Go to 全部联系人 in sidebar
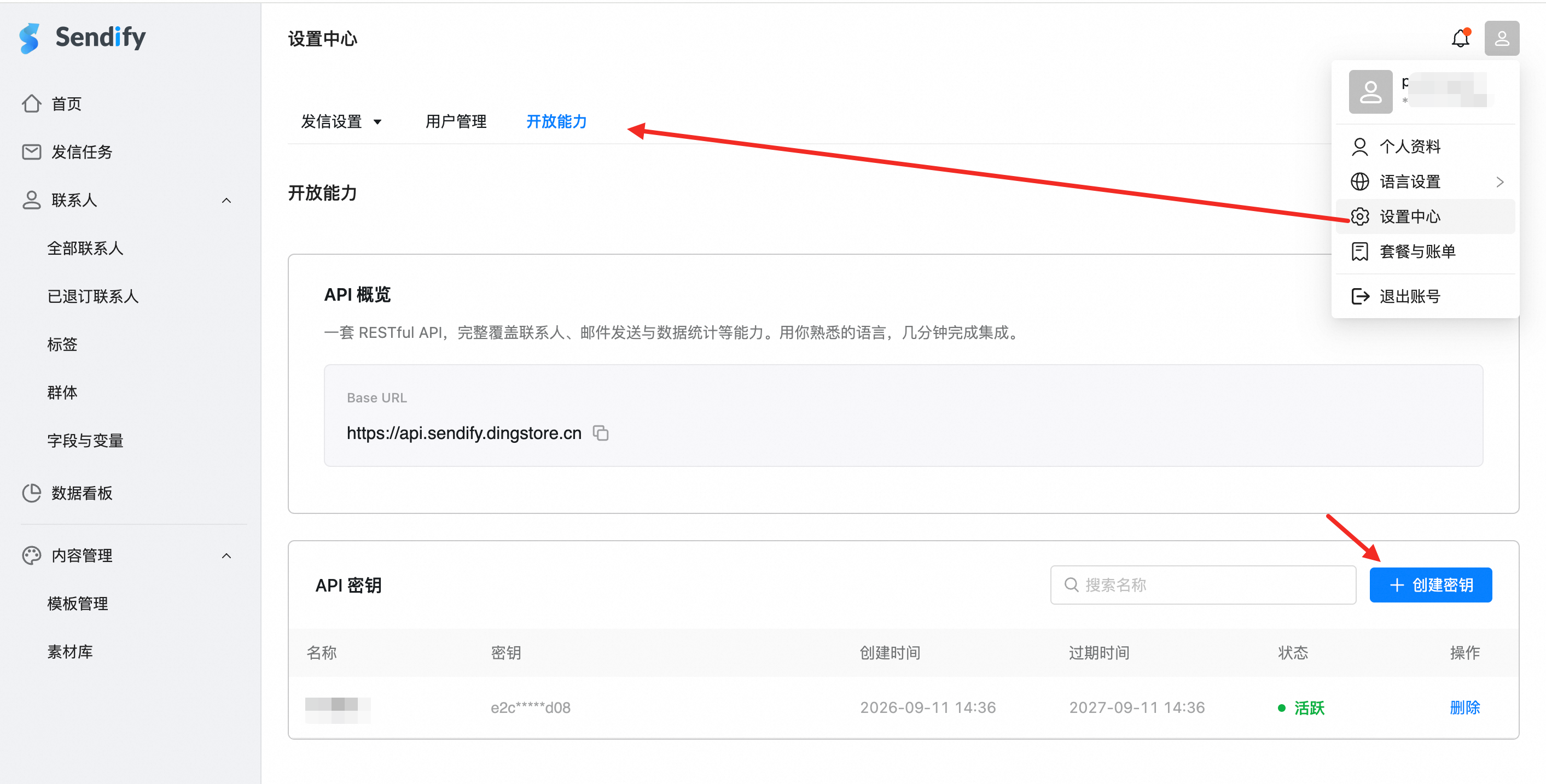The height and width of the screenshot is (784, 1546). click(x=85, y=248)
